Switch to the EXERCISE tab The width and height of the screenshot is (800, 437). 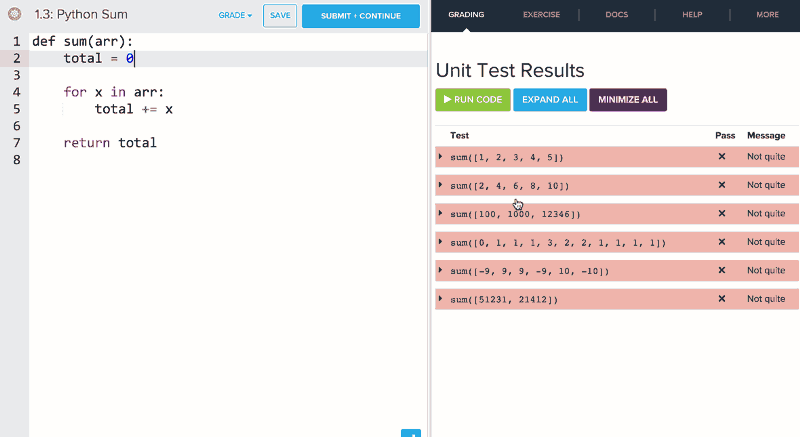tap(541, 16)
